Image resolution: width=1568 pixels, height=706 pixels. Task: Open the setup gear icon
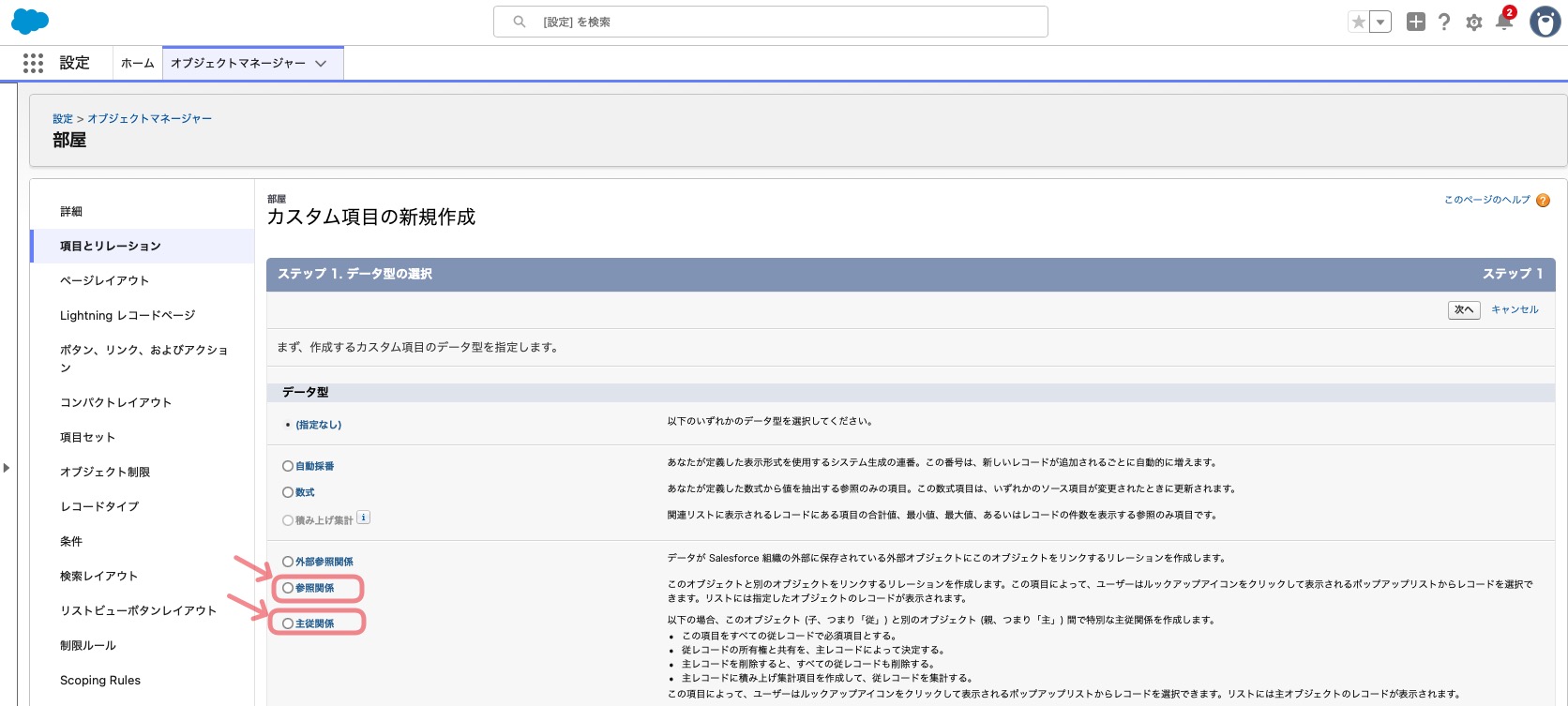tap(1474, 22)
